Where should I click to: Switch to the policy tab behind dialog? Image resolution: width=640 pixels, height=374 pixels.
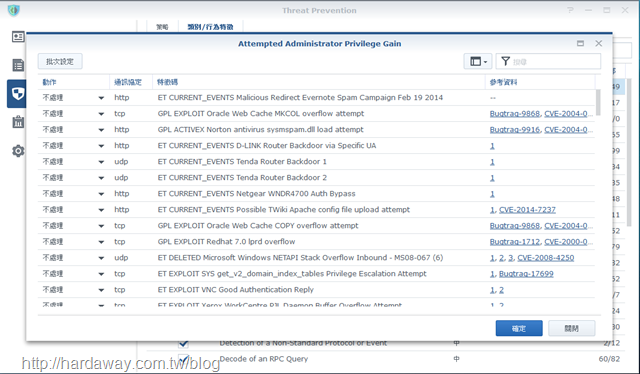click(x=162, y=27)
